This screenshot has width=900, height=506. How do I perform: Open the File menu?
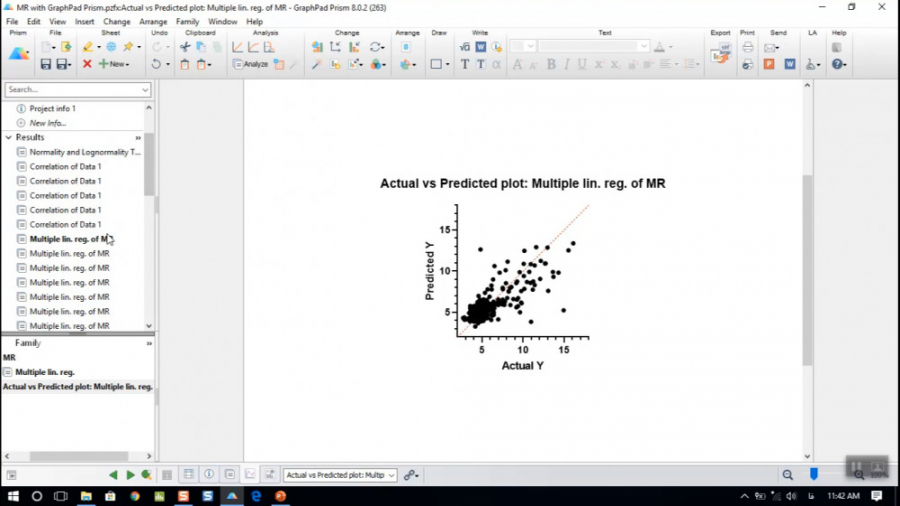point(12,22)
